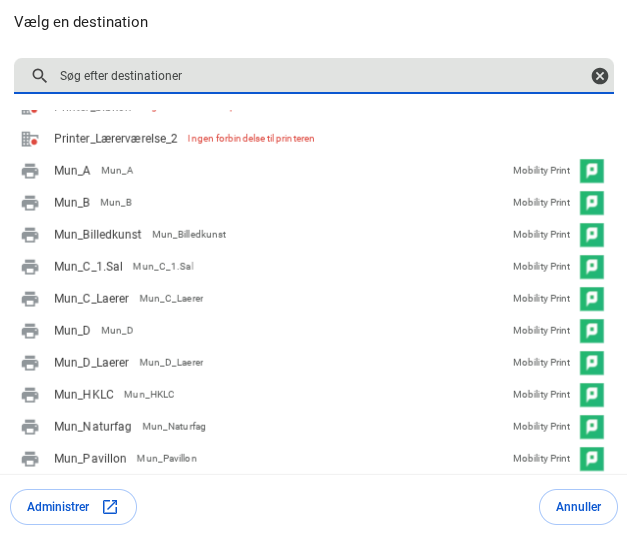Select the Mun_C_1.Sal printer
The height and width of the screenshot is (538, 627).
(88, 267)
